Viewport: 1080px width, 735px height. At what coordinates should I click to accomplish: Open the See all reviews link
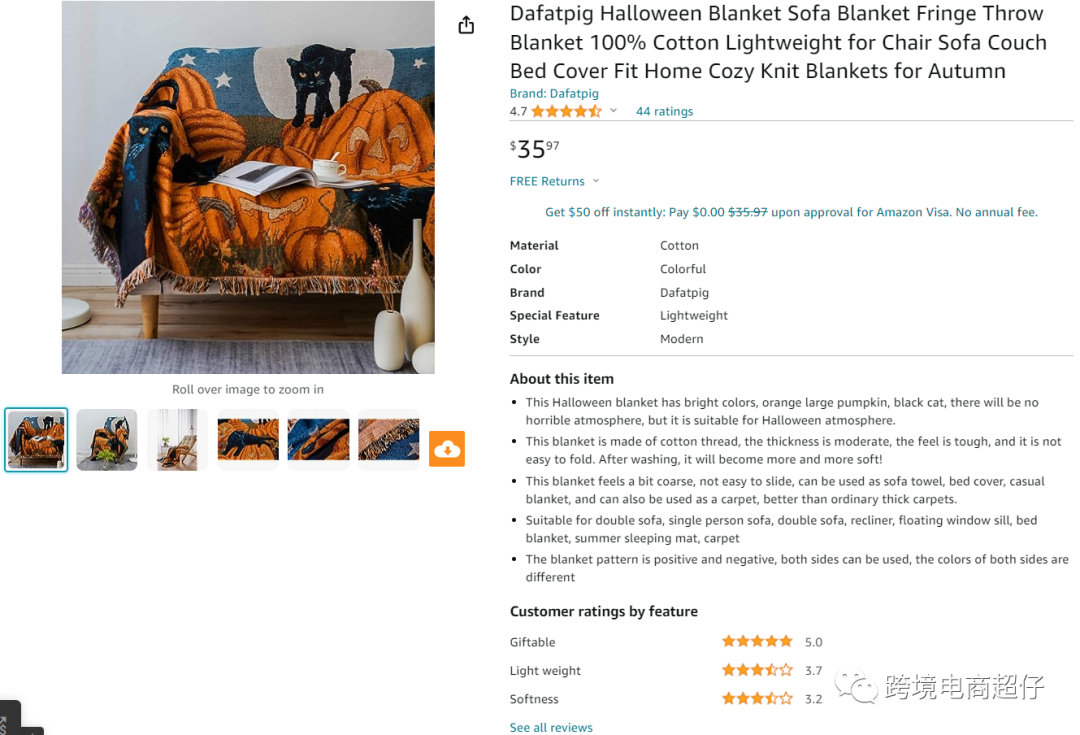click(551, 727)
